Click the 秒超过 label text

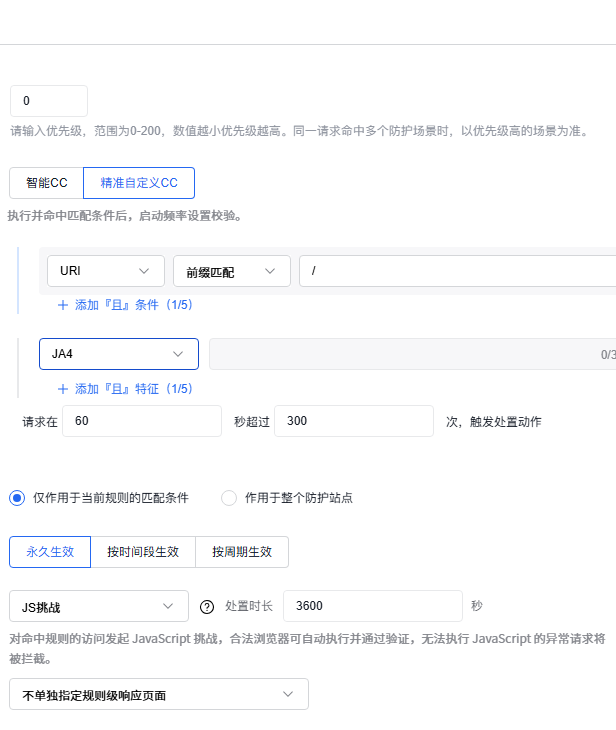pyautogui.click(x=252, y=422)
